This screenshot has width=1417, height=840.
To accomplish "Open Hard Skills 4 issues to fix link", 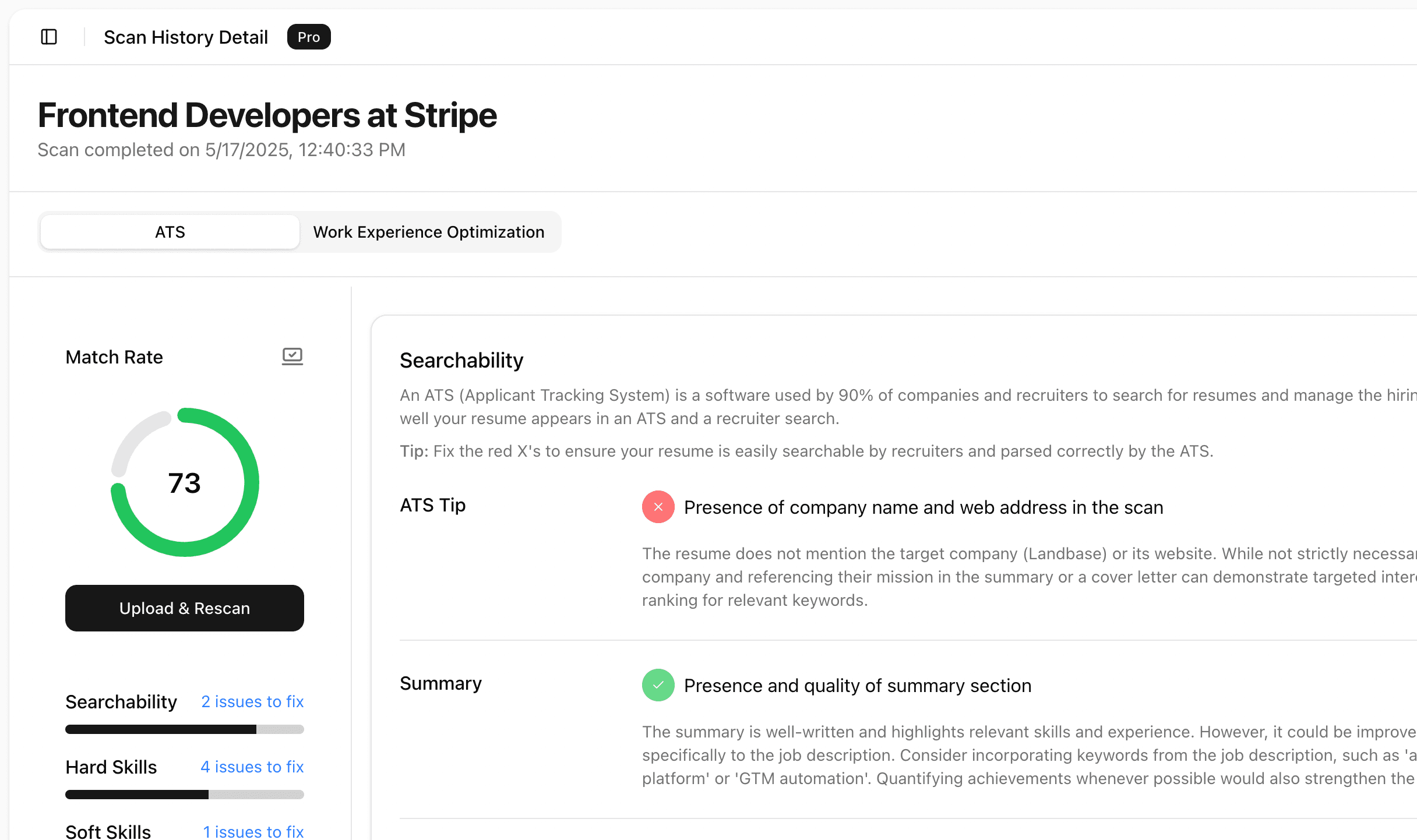I will click(x=252, y=767).
